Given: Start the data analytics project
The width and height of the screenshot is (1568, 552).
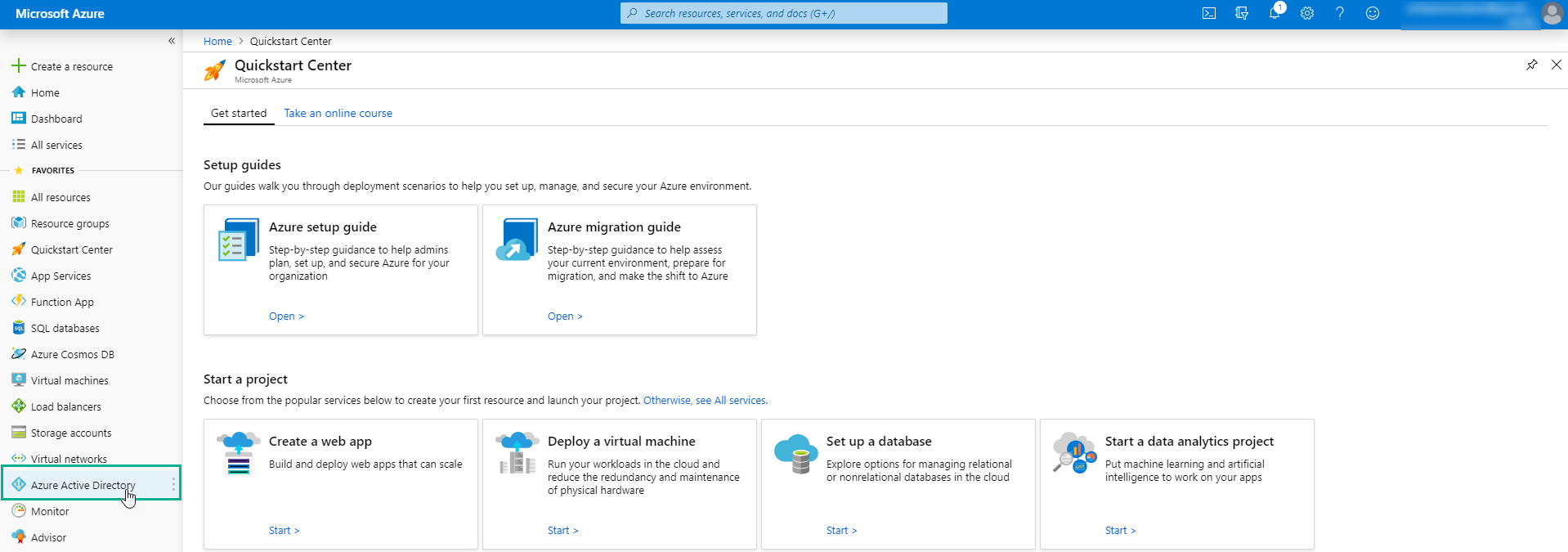Looking at the screenshot, I should 1121,530.
